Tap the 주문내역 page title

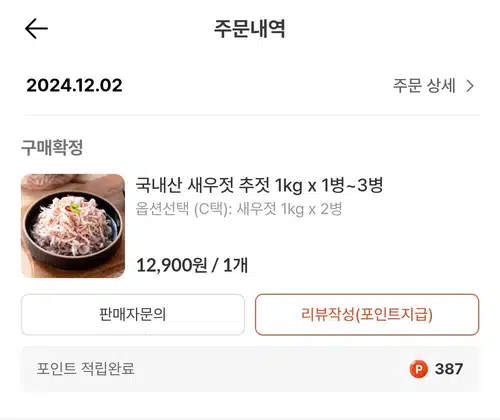pyautogui.click(x=250, y=29)
